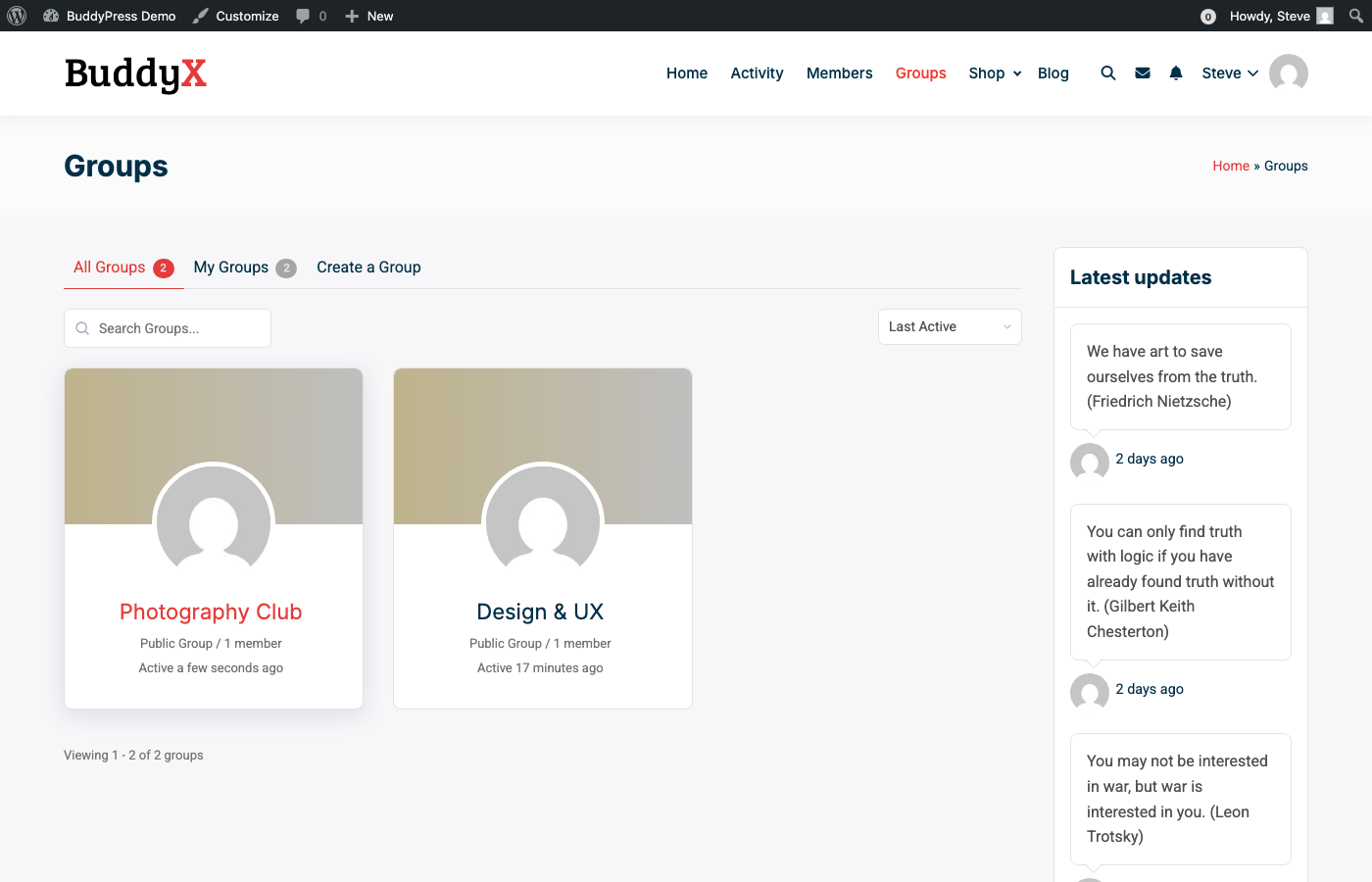Select the Create a Group tab
Screen dimensions: 1372x882
tap(368, 267)
